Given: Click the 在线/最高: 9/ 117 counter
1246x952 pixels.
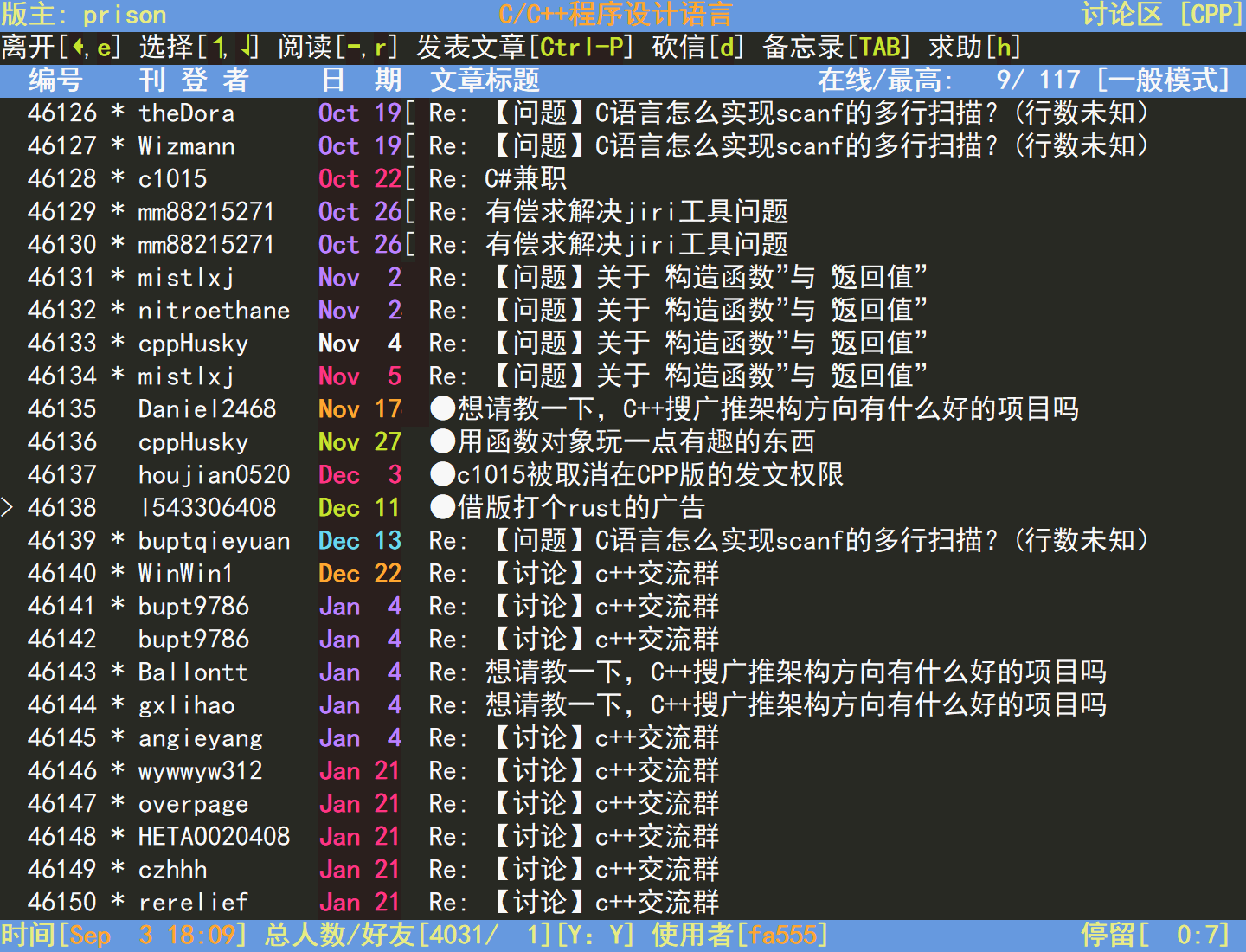Looking at the screenshot, I should 949,80.
